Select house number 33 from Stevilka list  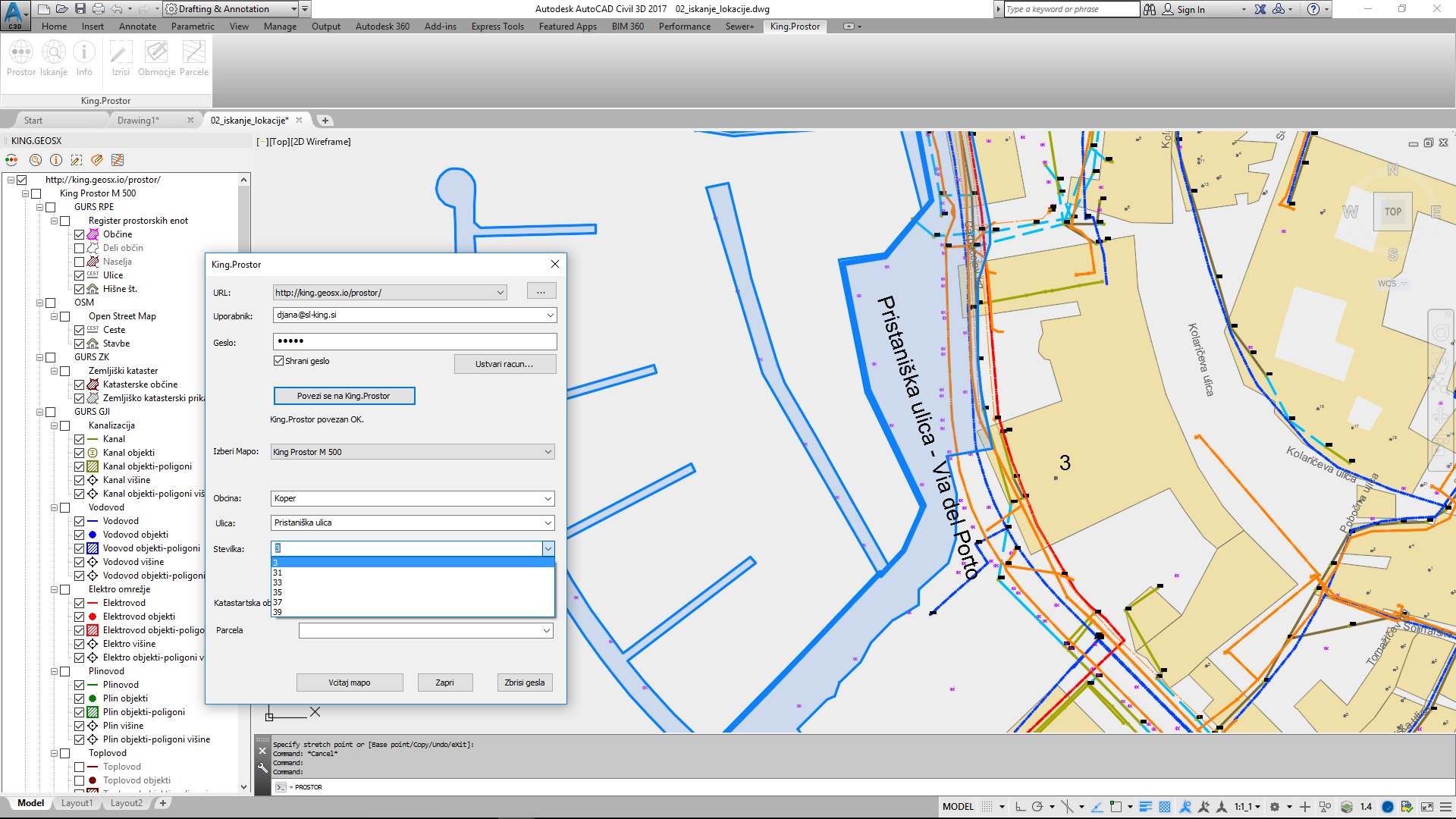click(x=413, y=582)
